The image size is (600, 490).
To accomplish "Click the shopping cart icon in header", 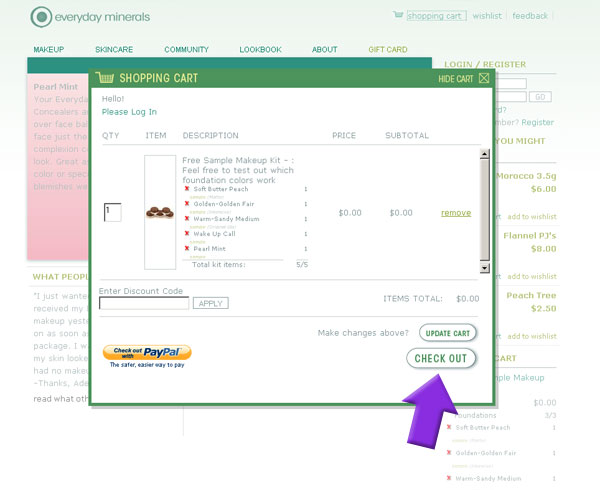I will [x=398, y=15].
